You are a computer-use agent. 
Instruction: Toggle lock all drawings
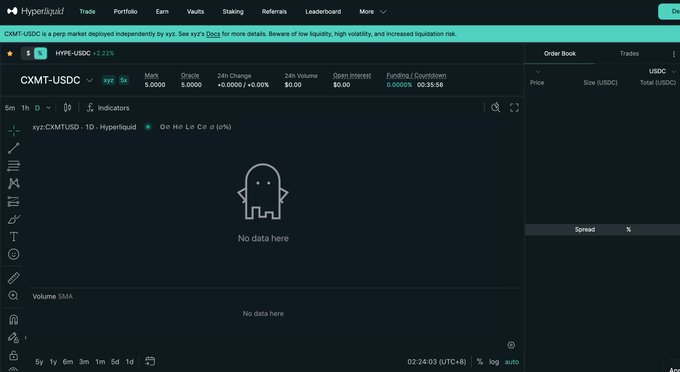pyautogui.click(x=13, y=355)
